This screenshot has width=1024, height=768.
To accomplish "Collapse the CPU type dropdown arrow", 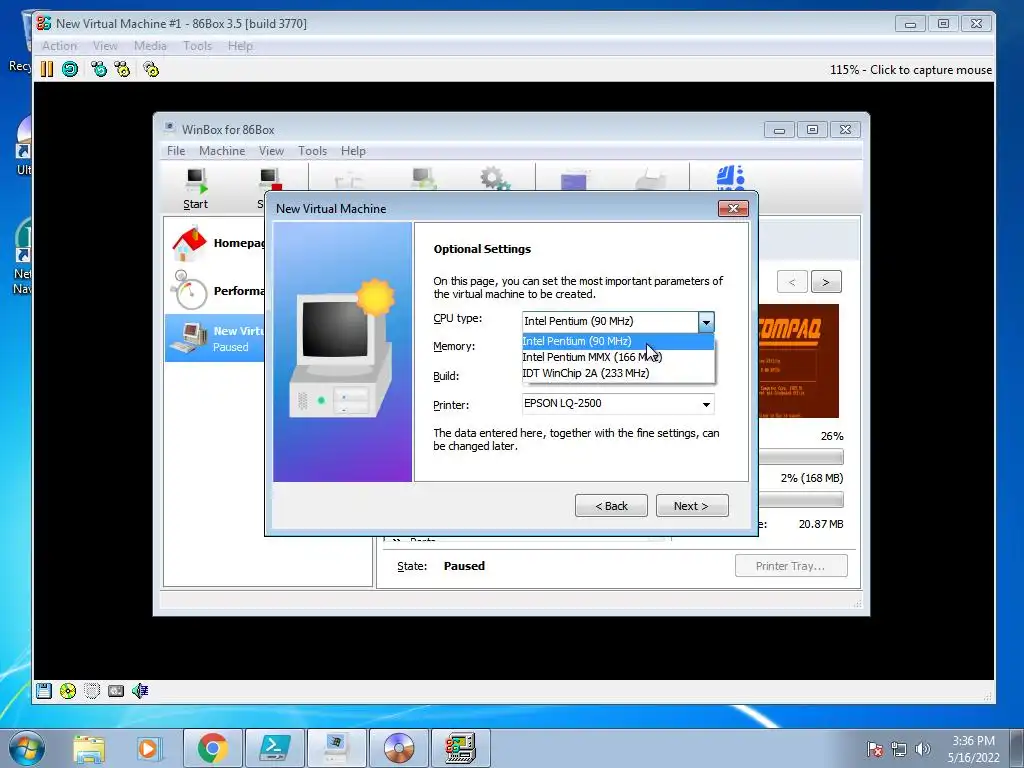I will pyautogui.click(x=706, y=322).
